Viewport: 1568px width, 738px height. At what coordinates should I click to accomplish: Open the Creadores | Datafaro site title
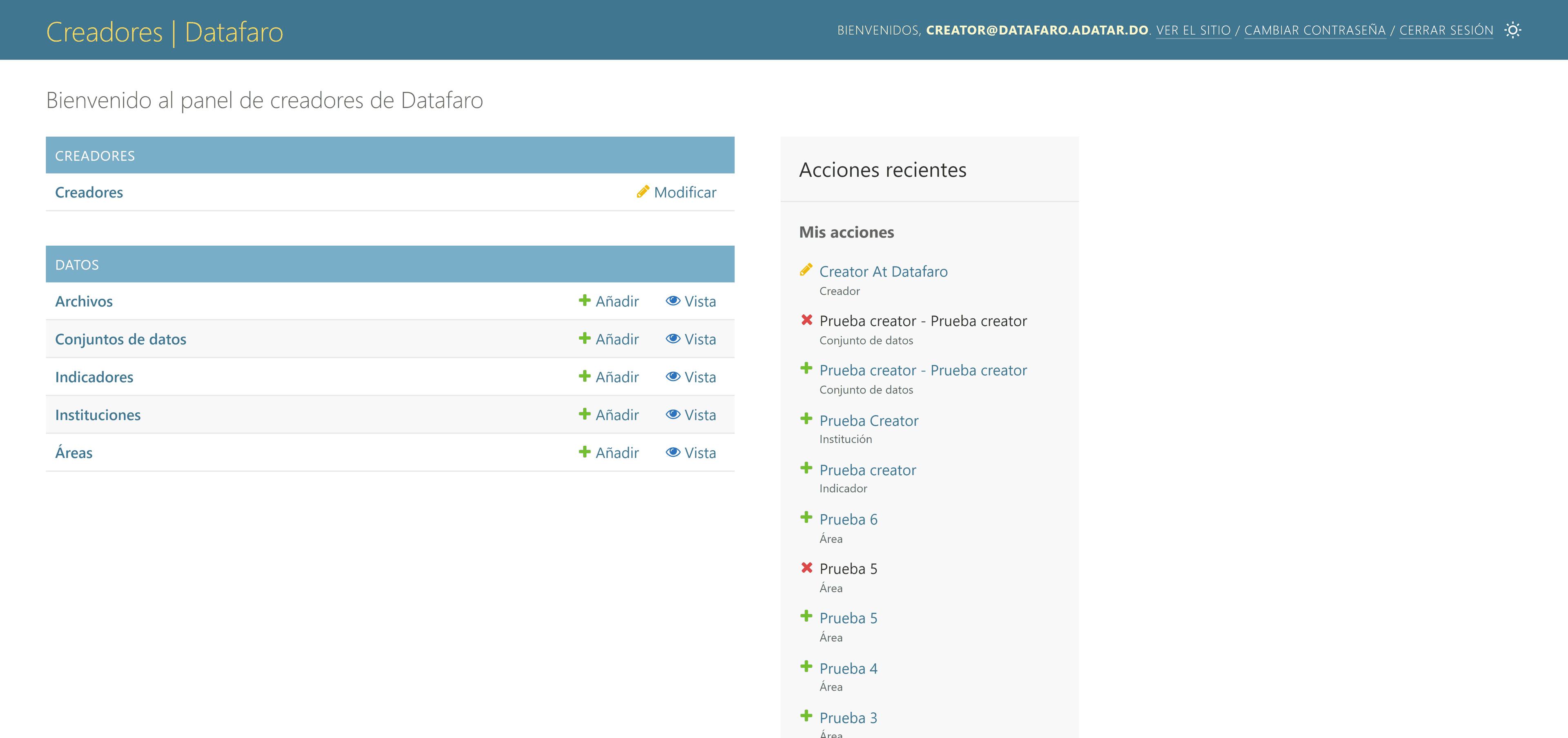[164, 32]
